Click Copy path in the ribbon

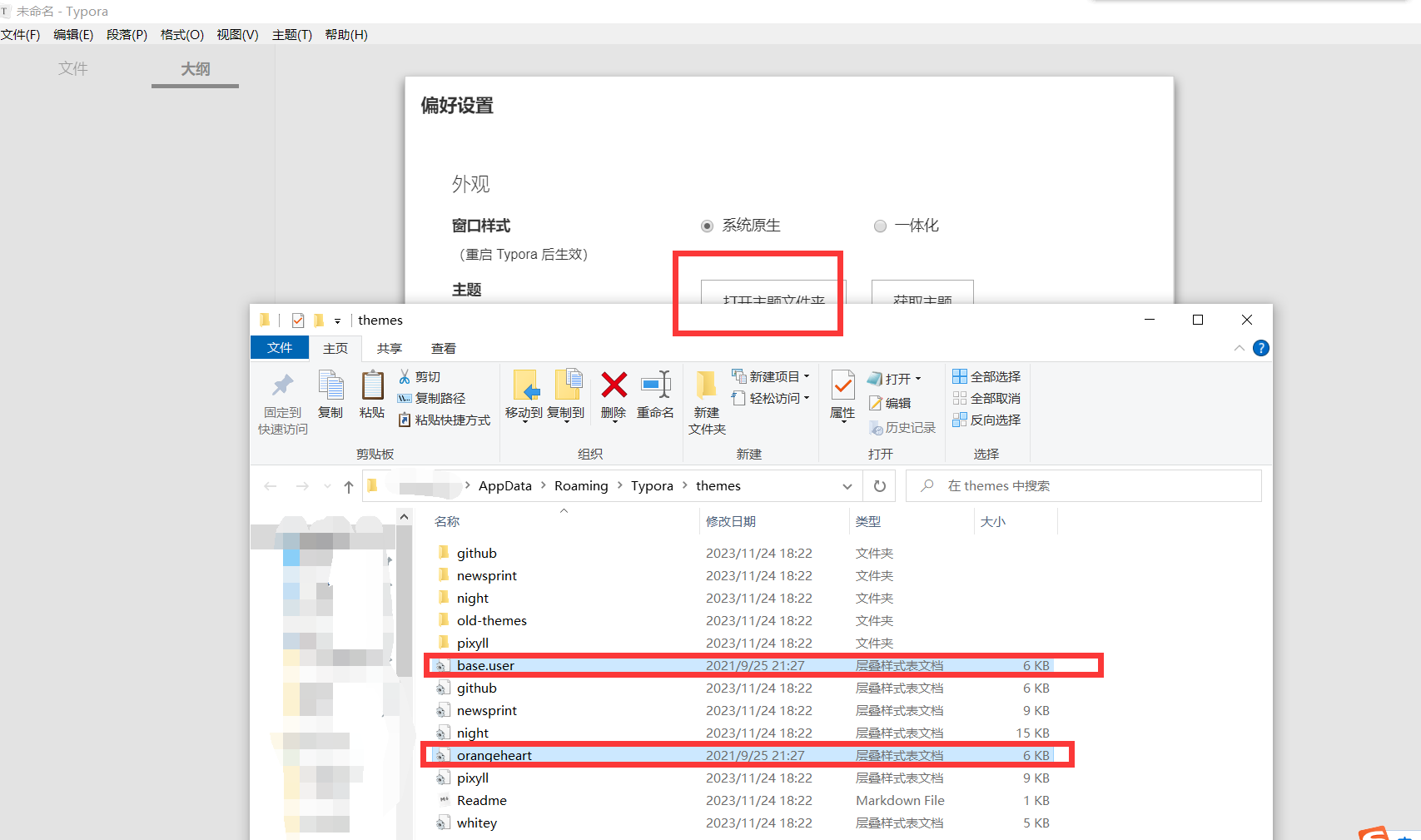tap(431, 399)
